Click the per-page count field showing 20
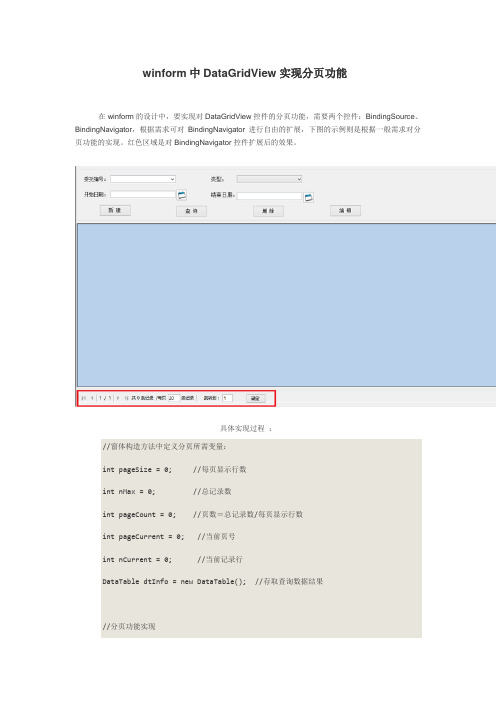496x702 pixels. [x=173, y=398]
